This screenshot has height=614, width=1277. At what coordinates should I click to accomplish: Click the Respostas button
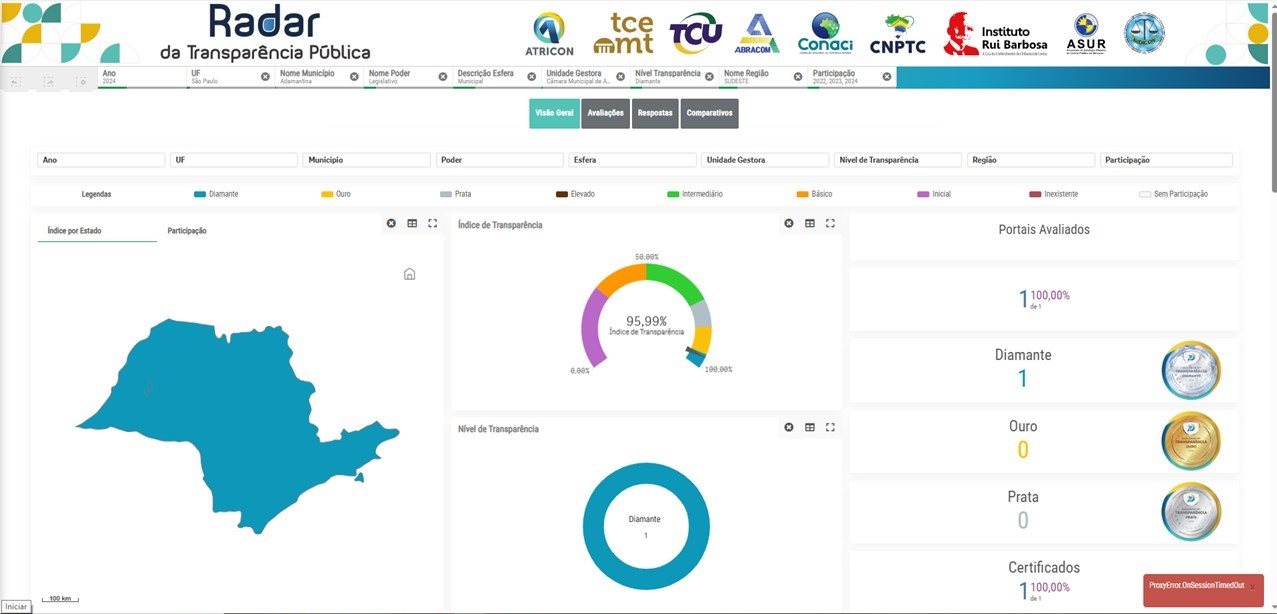pyautogui.click(x=655, y=113)
